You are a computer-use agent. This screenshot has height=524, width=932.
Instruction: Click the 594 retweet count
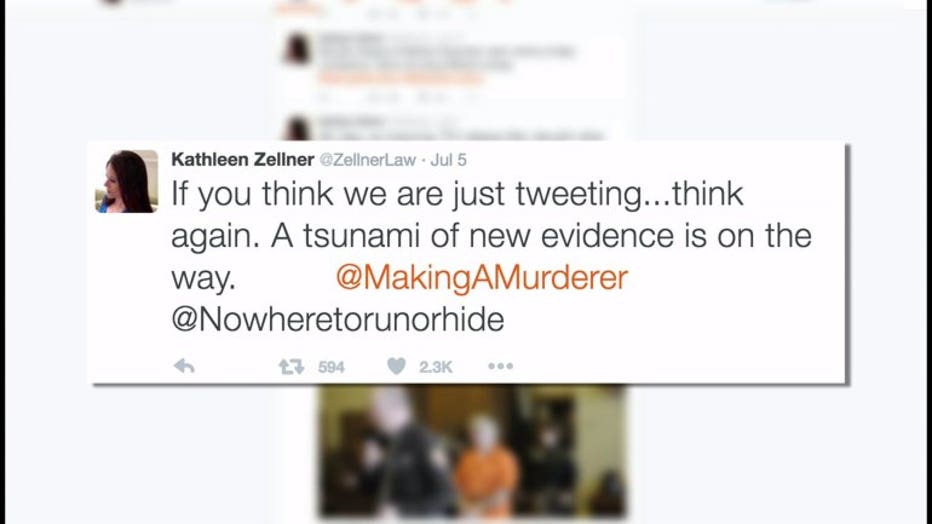coord(331,367)
